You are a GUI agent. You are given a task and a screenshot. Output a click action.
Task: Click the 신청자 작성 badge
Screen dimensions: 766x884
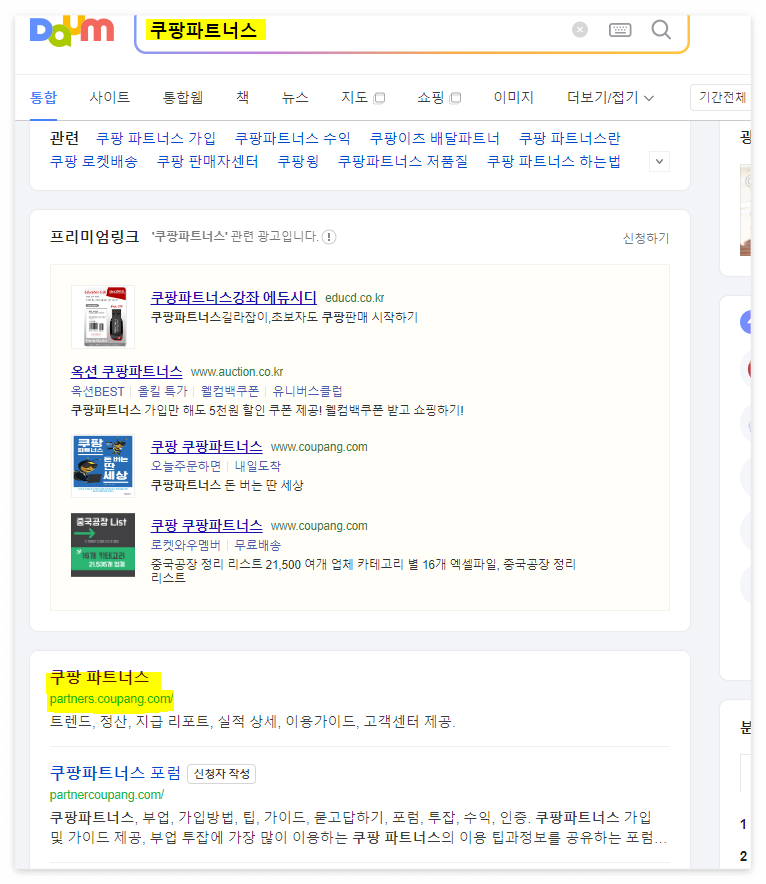[222, 774]
